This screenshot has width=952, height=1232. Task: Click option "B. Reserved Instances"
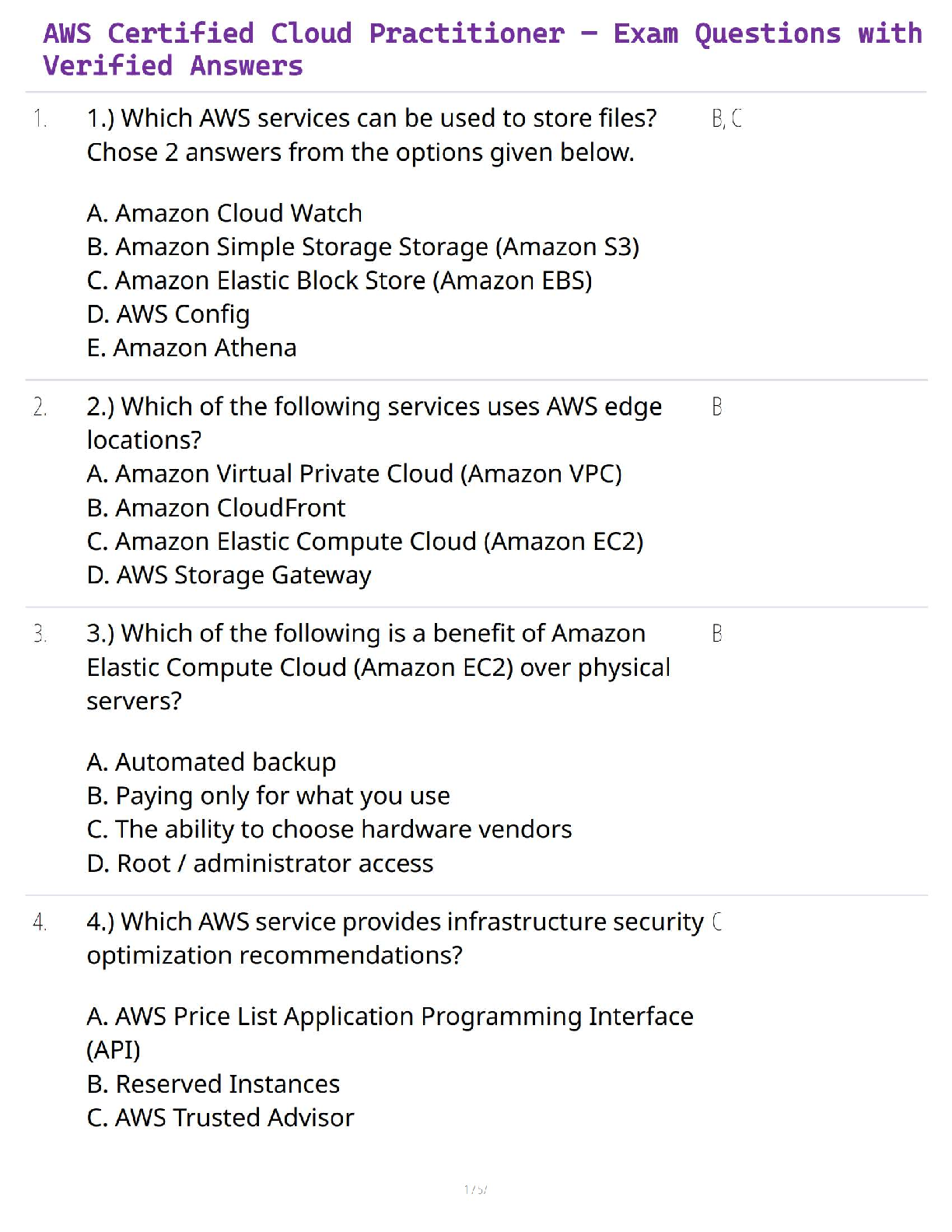pos(213,1084)
